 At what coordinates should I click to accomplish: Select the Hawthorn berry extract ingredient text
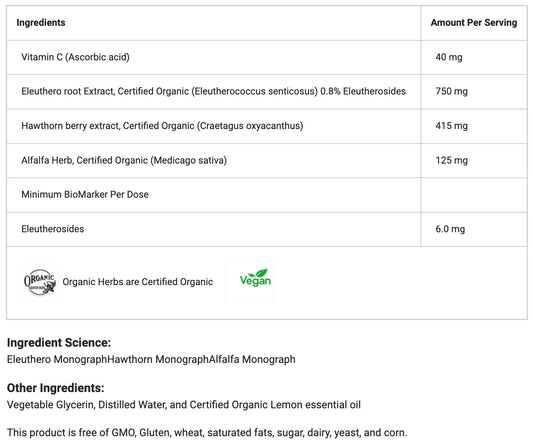click(x=162, y=126)
